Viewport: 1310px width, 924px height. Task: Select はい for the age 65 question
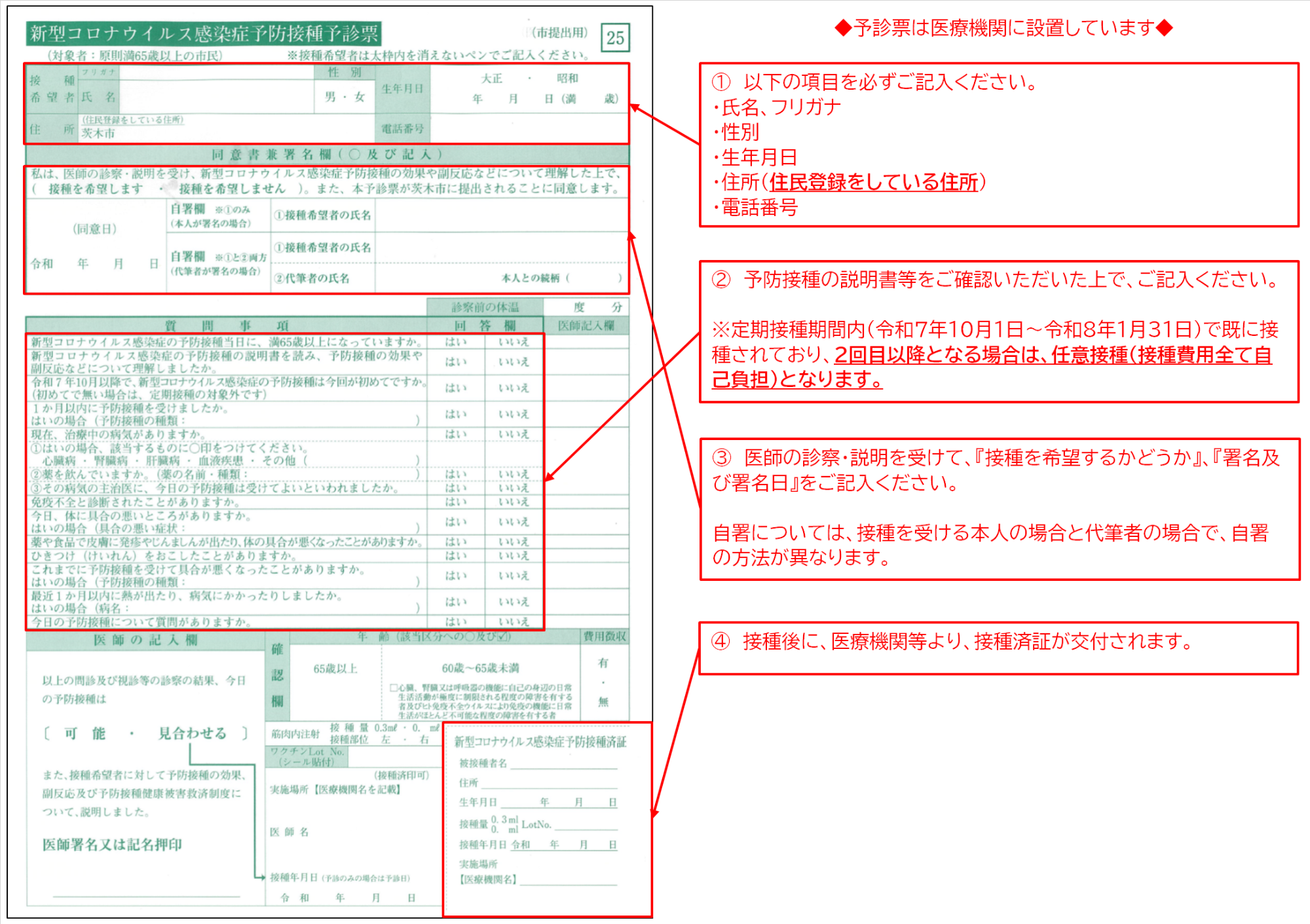[455, 342]
